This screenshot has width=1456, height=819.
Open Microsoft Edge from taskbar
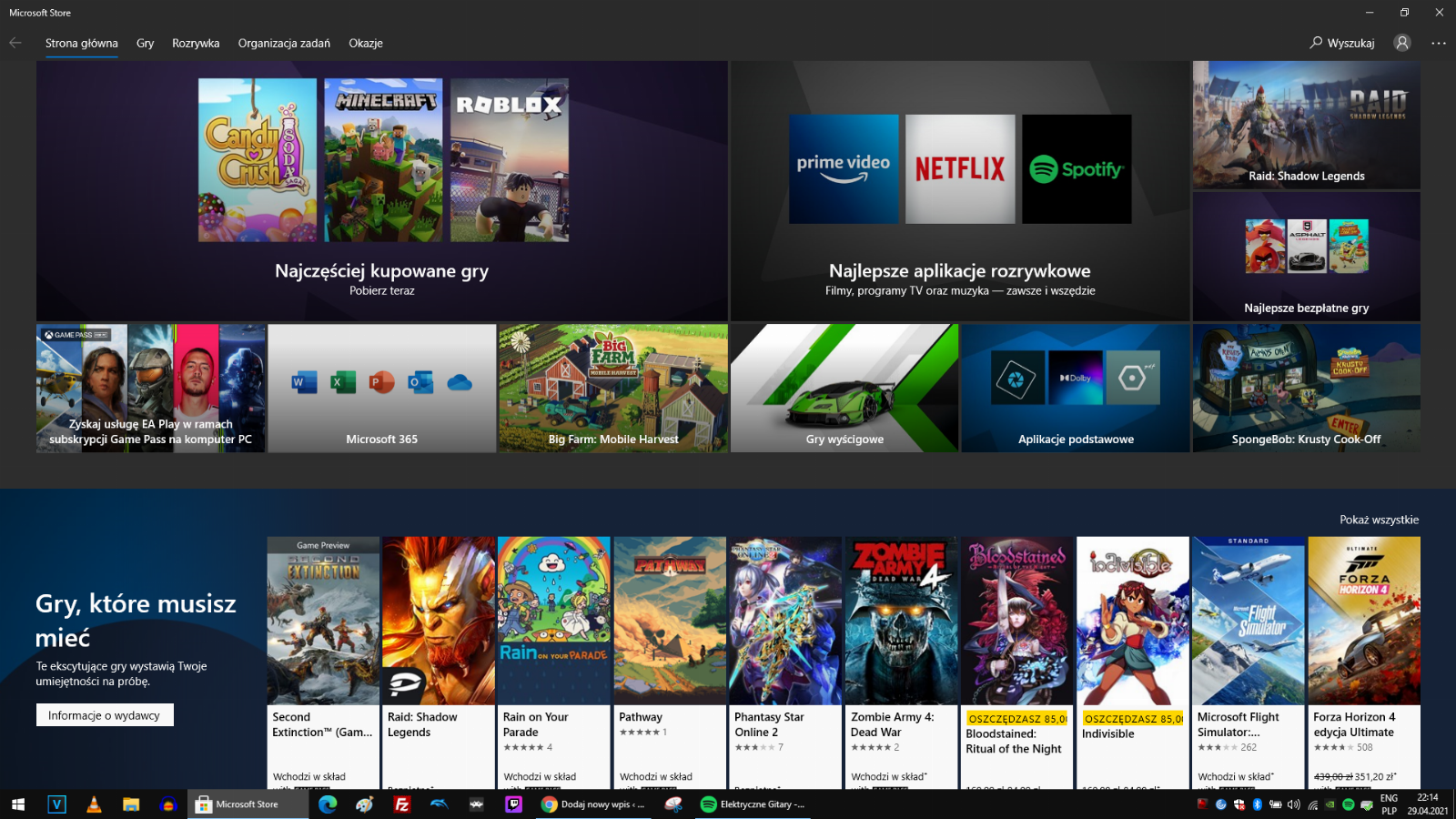328,804
